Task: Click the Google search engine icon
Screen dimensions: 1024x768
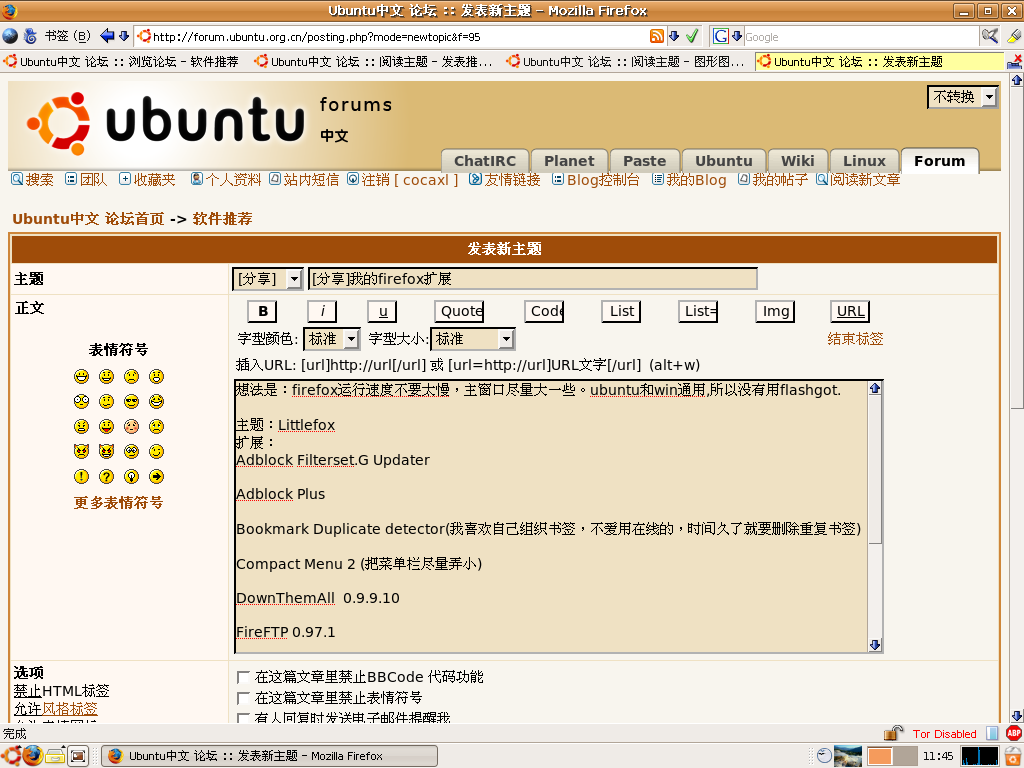Action: (x=720, y=36)
